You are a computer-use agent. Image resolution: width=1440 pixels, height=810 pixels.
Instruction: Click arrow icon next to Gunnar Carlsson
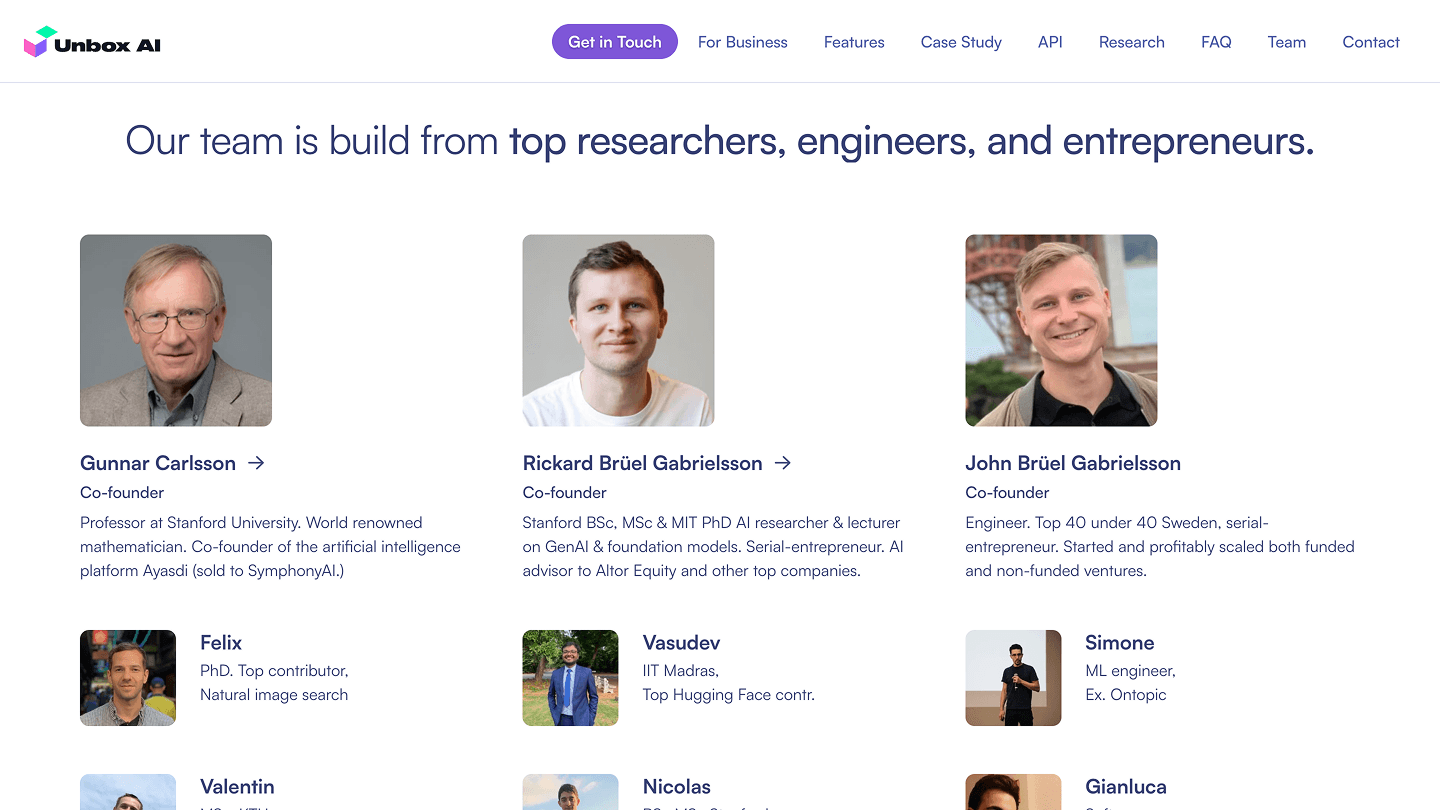[256, 463]
